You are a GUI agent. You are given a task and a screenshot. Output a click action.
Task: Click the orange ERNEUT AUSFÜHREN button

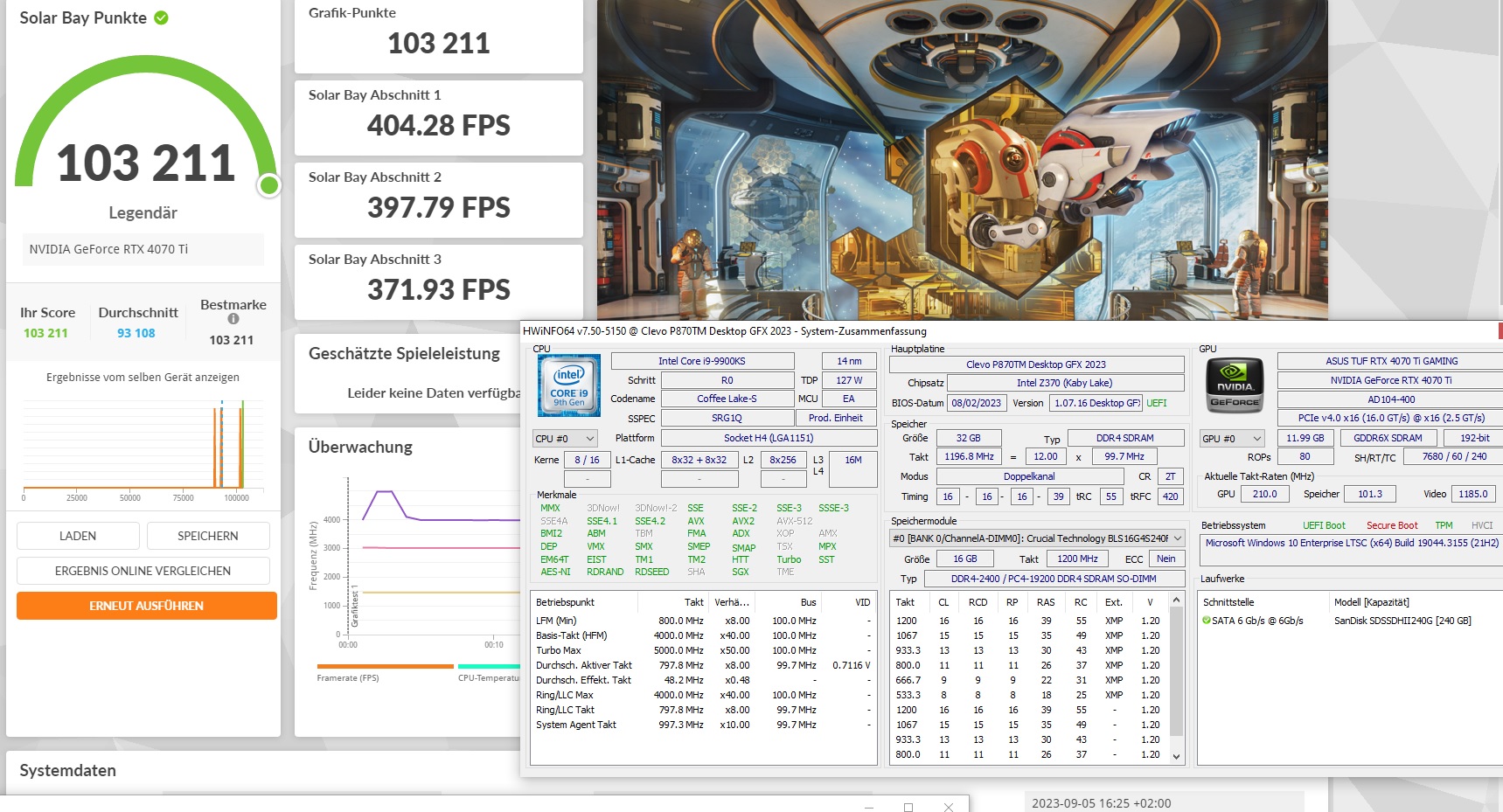[145, 605]
